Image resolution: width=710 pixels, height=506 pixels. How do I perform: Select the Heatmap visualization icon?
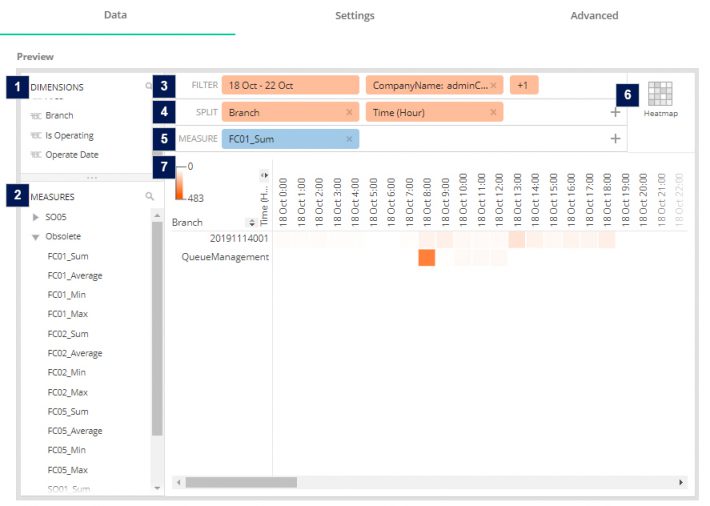(660, 94)
